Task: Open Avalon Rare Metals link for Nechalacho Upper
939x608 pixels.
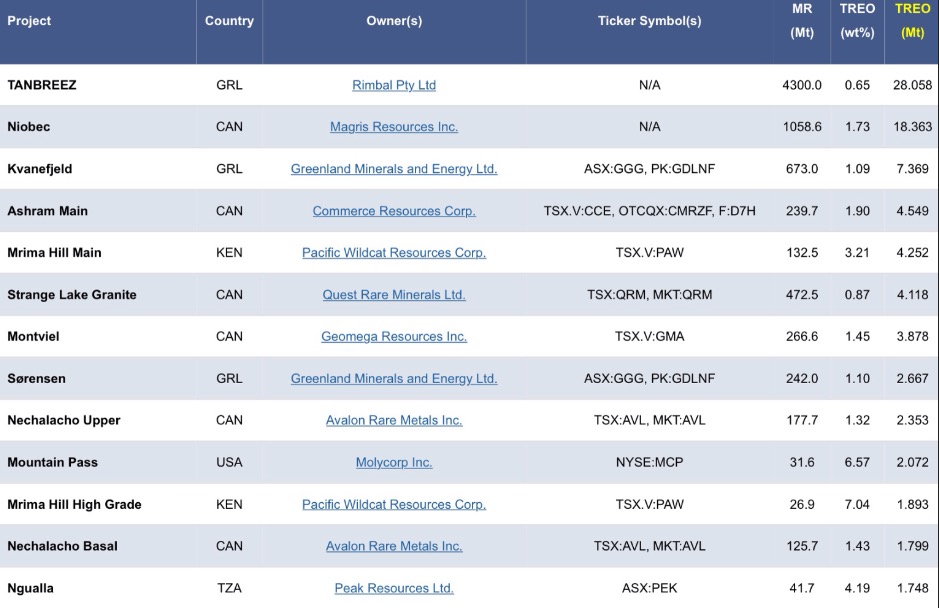Action: pos(394,421)
